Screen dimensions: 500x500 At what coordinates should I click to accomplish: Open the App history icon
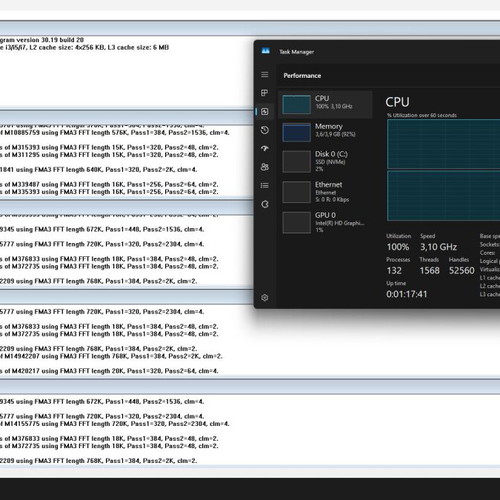tap(265, 130)
